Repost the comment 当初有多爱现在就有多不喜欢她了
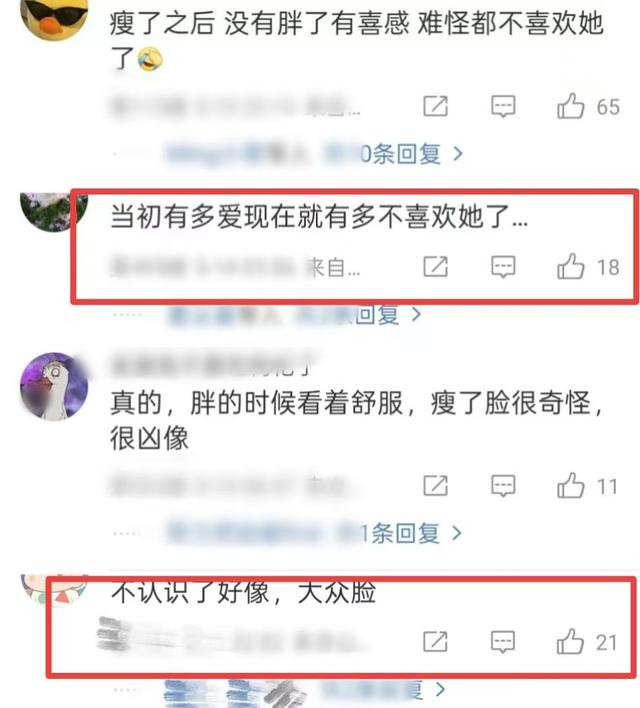The height and width of the screenshot is (708, 640). 435,267
